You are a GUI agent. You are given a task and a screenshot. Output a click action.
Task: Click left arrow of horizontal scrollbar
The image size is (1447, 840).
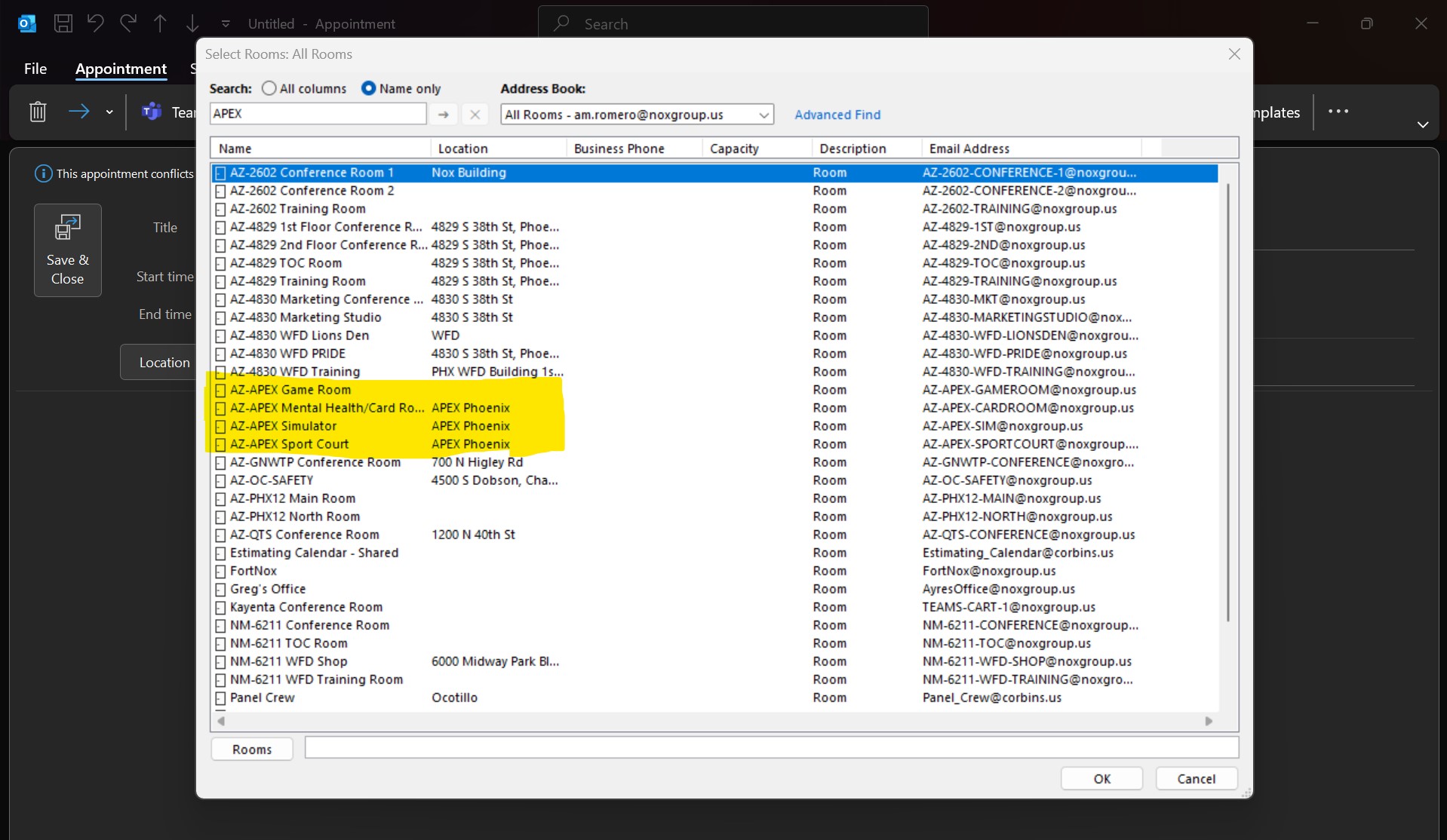pyautogui.click(x=221, y=722)
